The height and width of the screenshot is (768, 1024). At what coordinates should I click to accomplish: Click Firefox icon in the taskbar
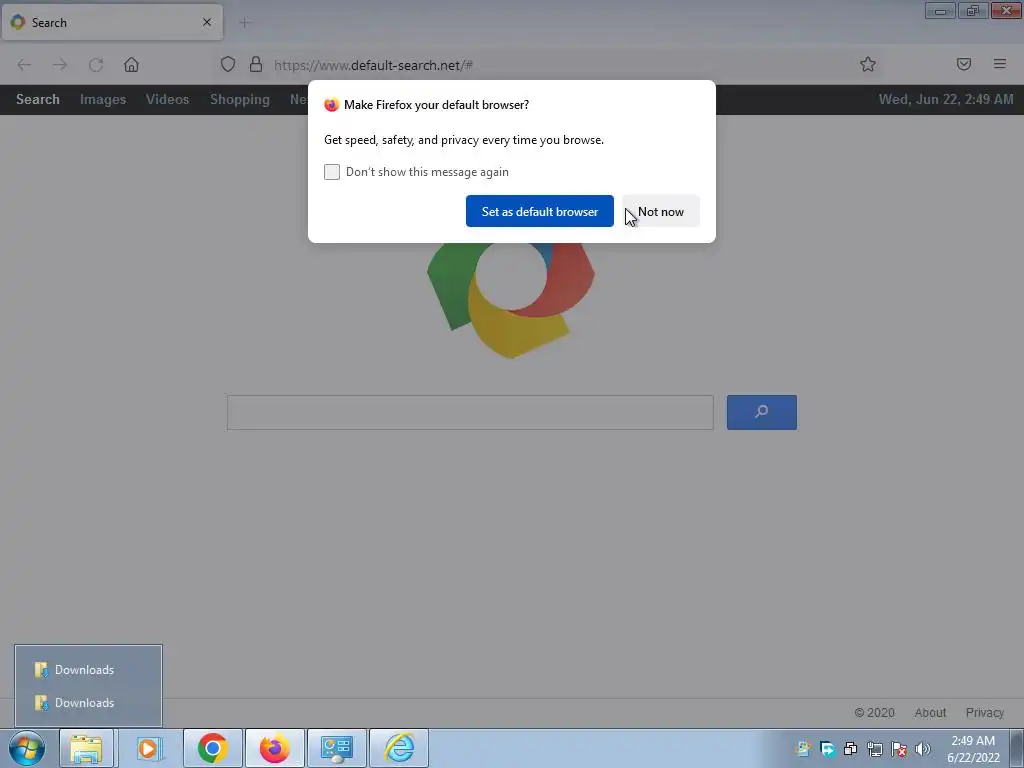click(x=275, y=748)
